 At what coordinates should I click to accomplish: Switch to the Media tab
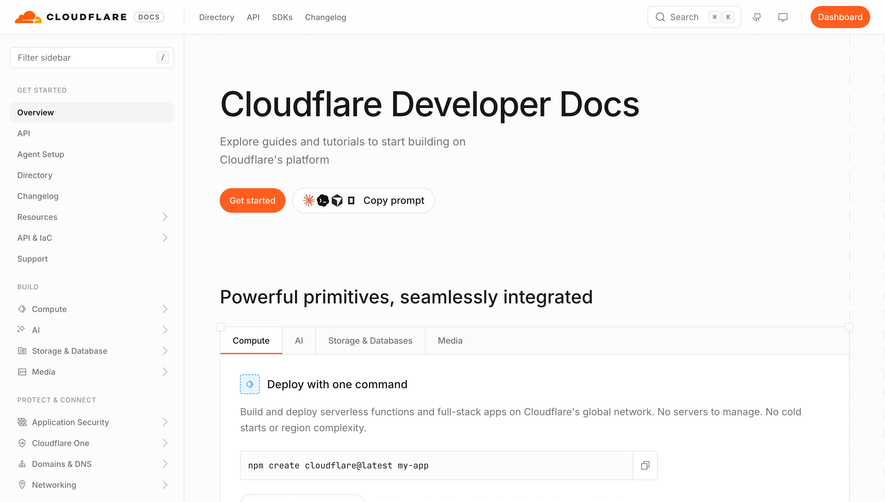click(x=450, y=341)
